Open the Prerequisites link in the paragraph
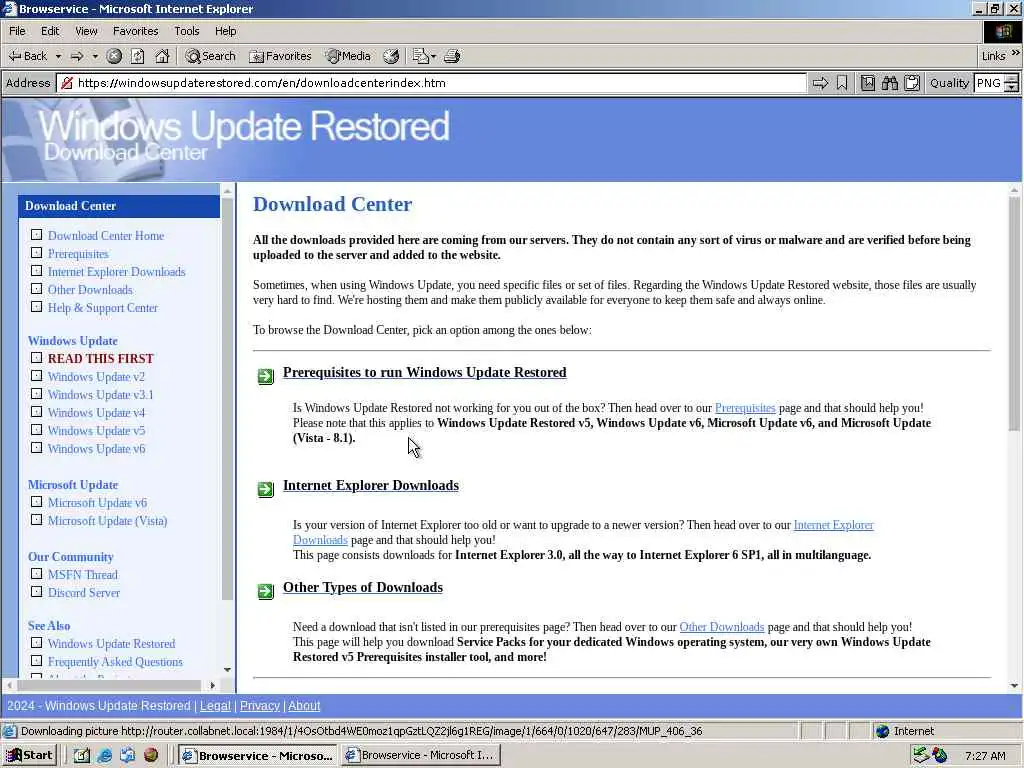The image size is (1024, 768). tap(745, 408)
